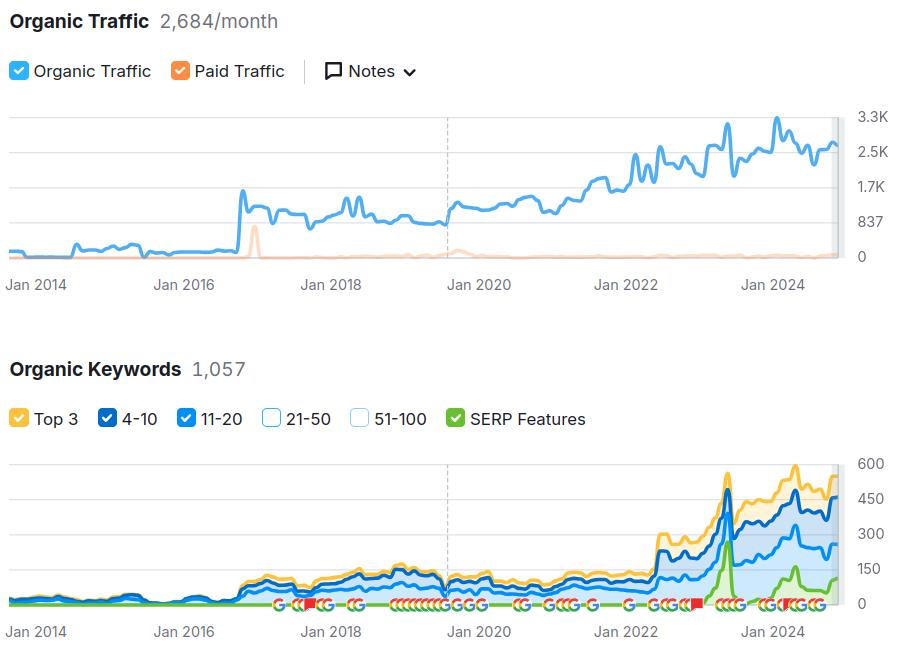Enable the 21-50 keyword positions checkbox
This screenshot has width=901, height=654.
tap(271, 419)
